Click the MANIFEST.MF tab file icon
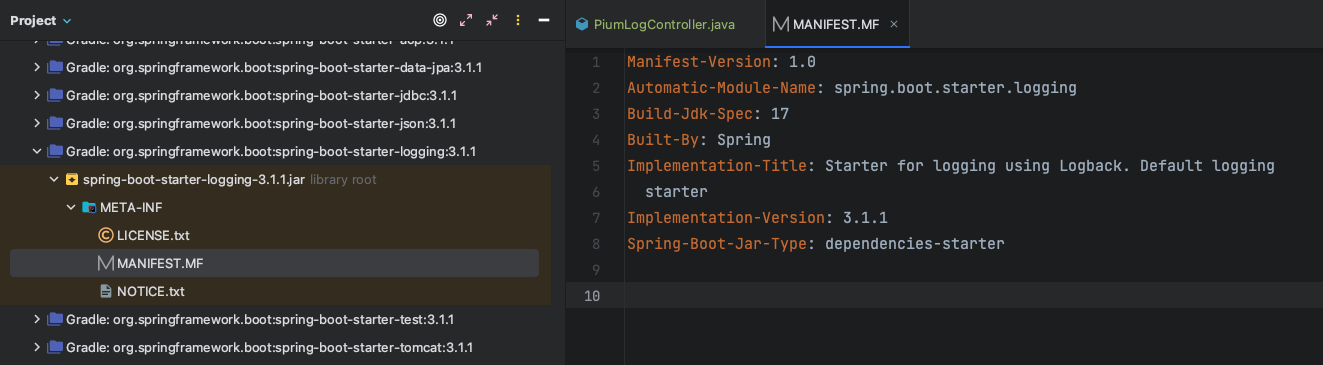Image resolution: width=1323 pixels, height=365 pixels. pos(781,24)
